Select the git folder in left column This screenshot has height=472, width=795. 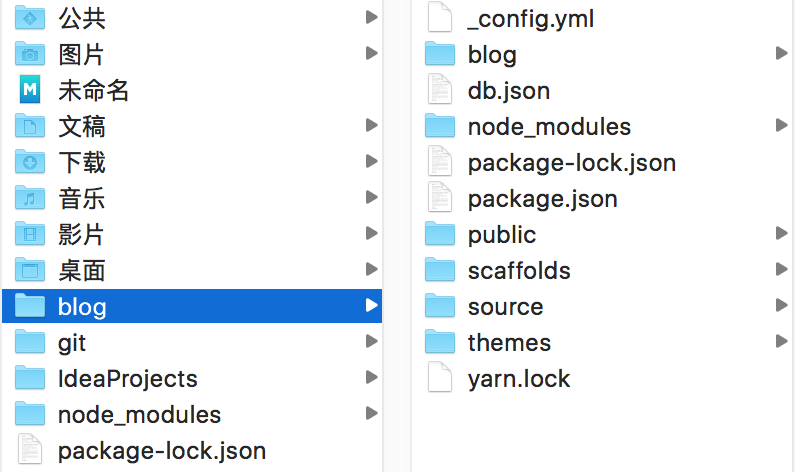coord(72,342)
